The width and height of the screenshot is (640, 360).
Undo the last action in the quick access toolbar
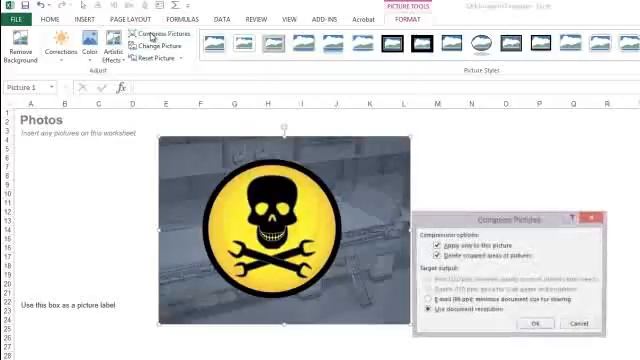40,5
